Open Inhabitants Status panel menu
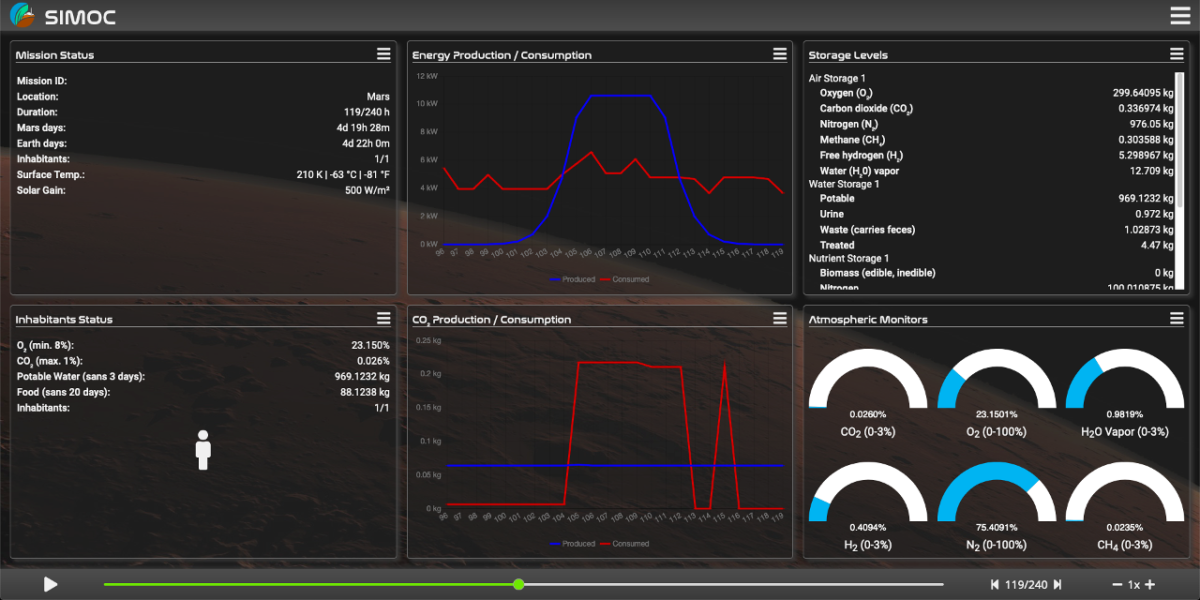 383,318
